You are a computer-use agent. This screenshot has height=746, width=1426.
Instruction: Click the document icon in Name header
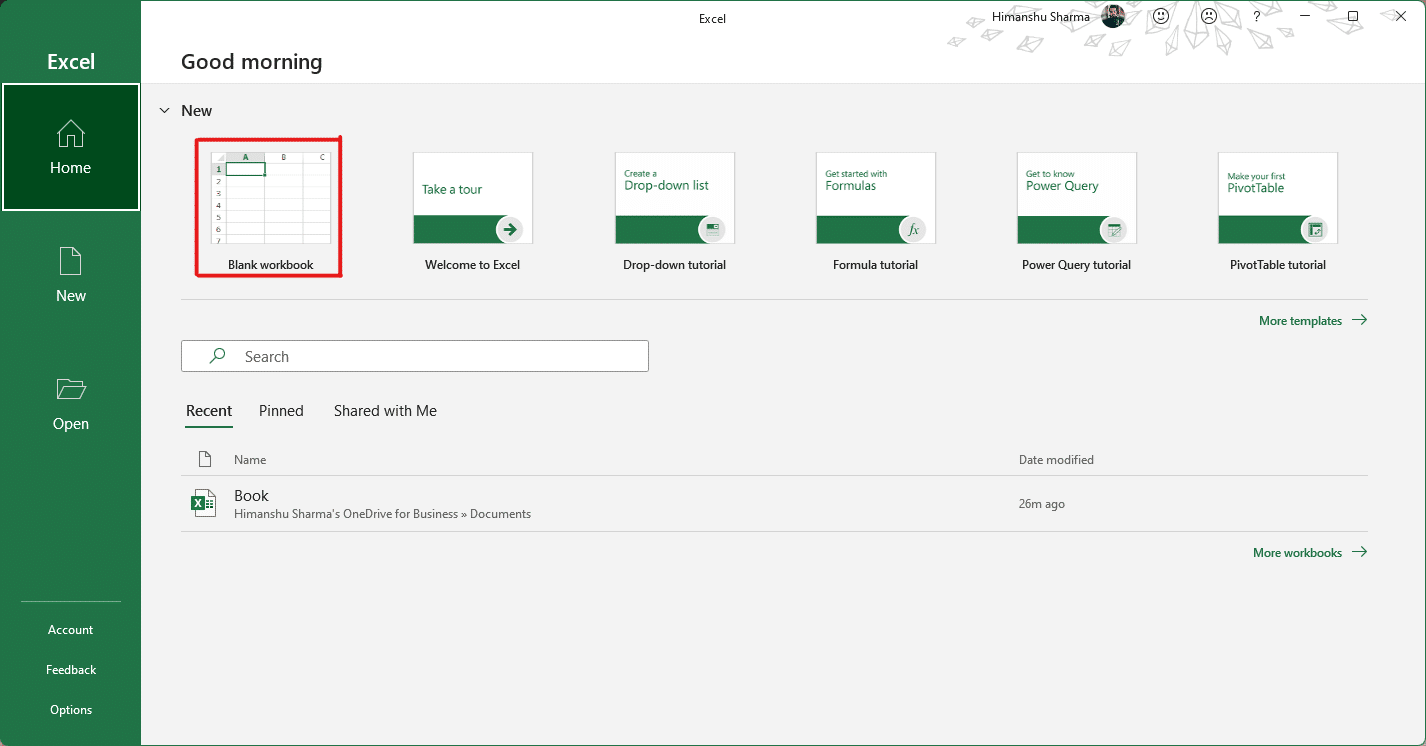click(205, 459)
